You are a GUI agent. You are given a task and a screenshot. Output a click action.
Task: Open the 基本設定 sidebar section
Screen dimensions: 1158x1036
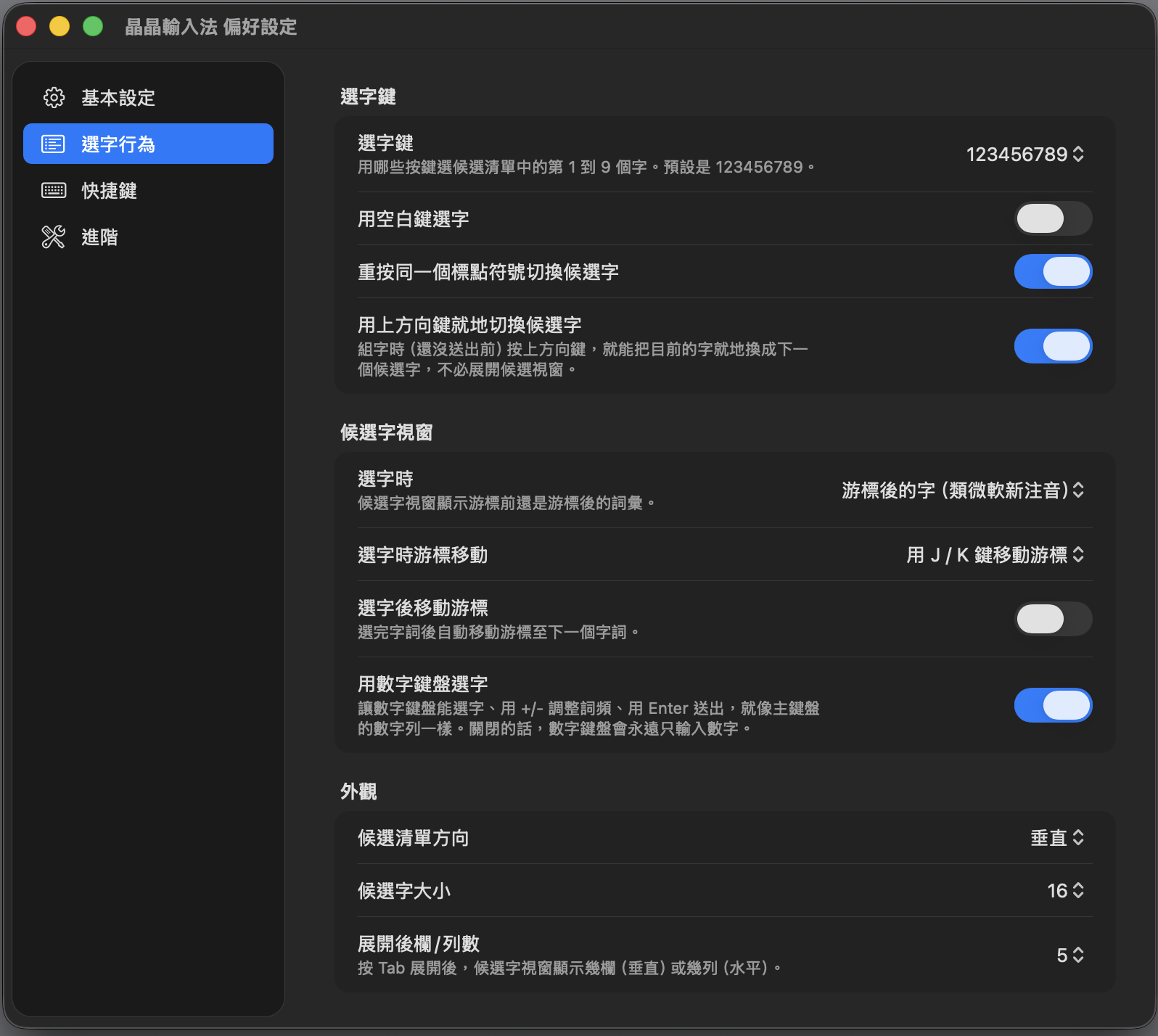pos(148,98)
